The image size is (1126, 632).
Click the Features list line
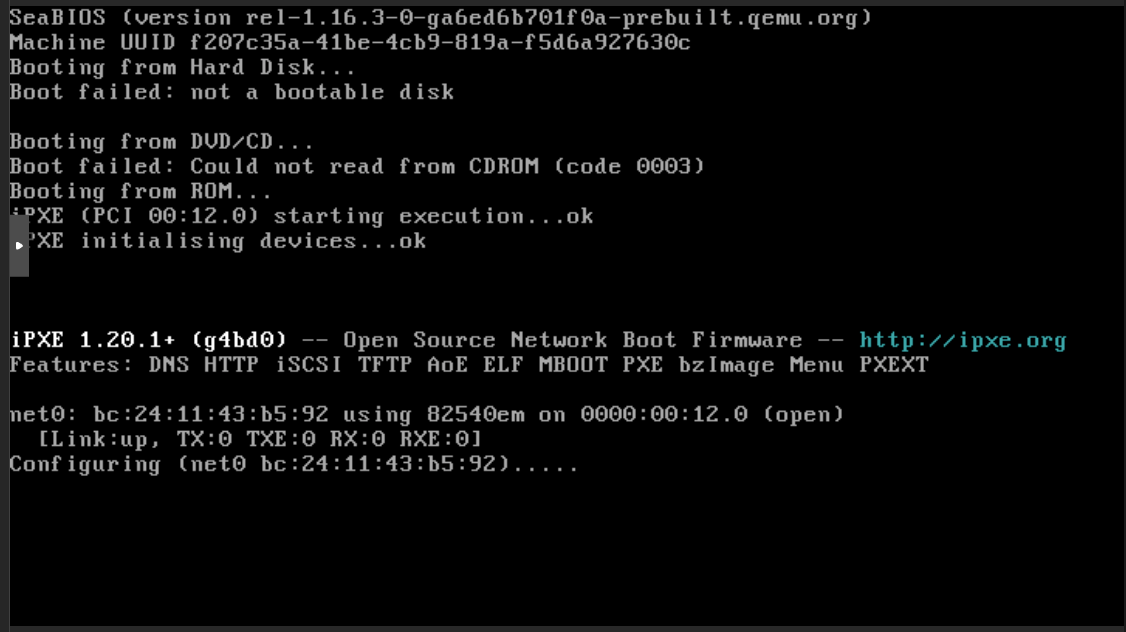point(468,365)
